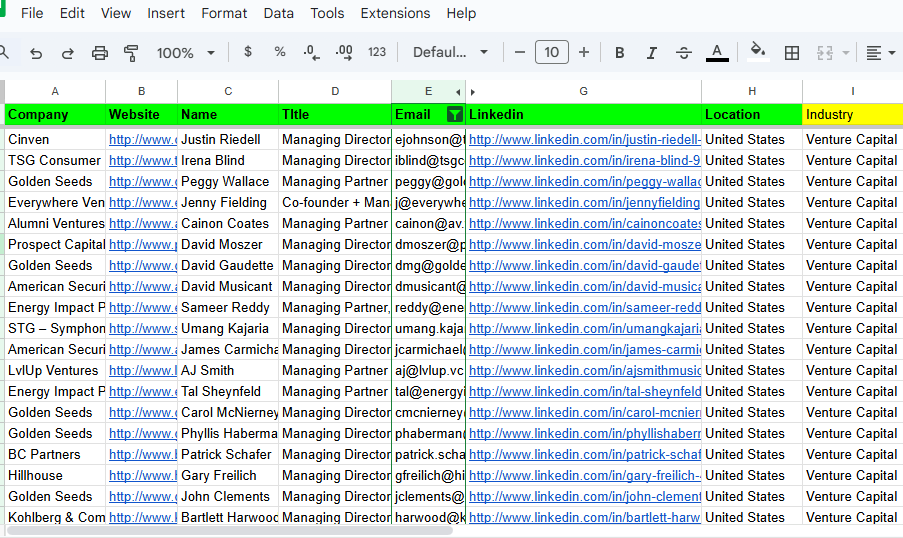Viewport: 903px width, 538px height.
Task: Open Tal Sheynfeld's LinkedIn link
Action: click(585, 392)
